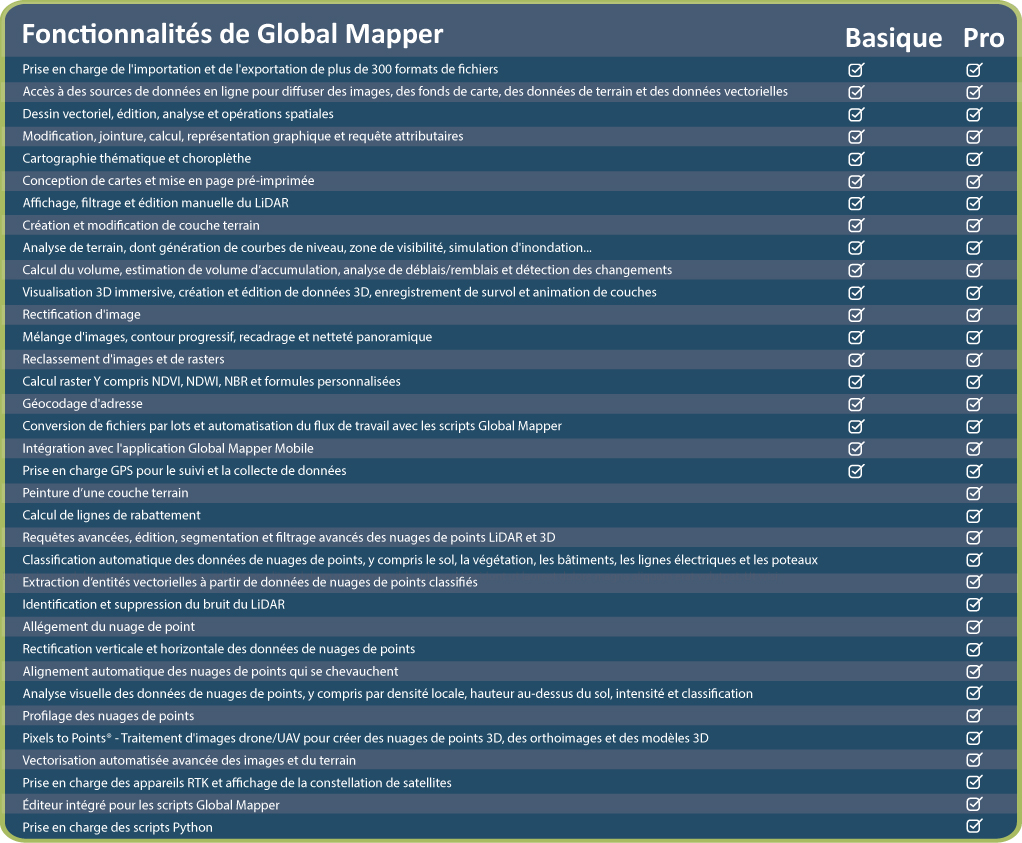The height and width of the screenshot is (843, 1022).
Task: Click Pro checkmark for 'Dessin vectoriel' row
Action: click(974, 114)
